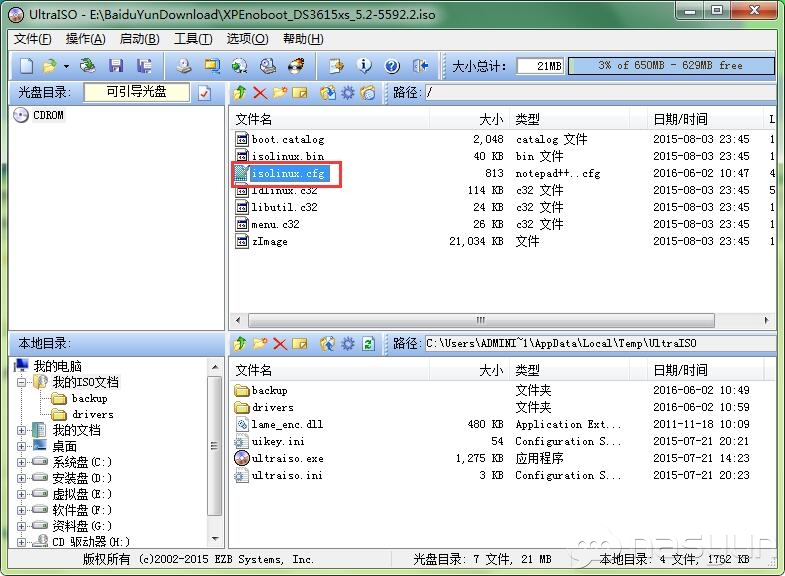
Task: Click the ISO pane scrollbar right arrow
Action: (766, 320)
